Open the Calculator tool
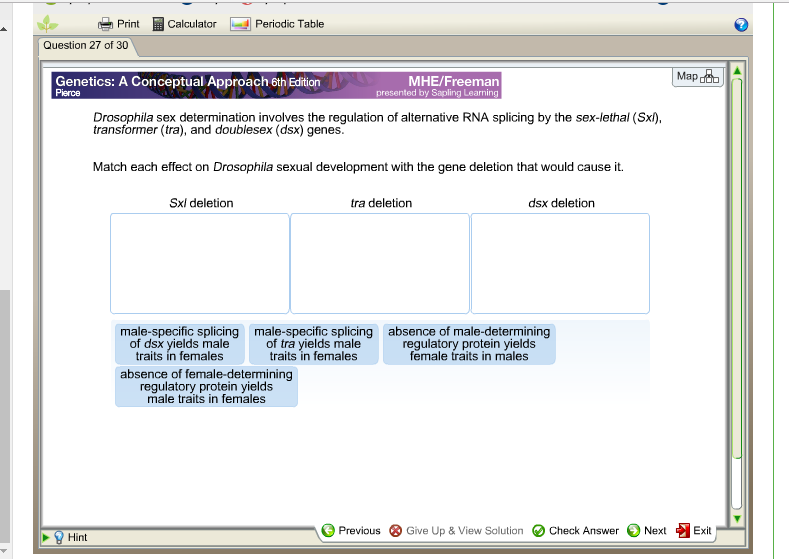The image size is (789, 559). tap(185, 24)
